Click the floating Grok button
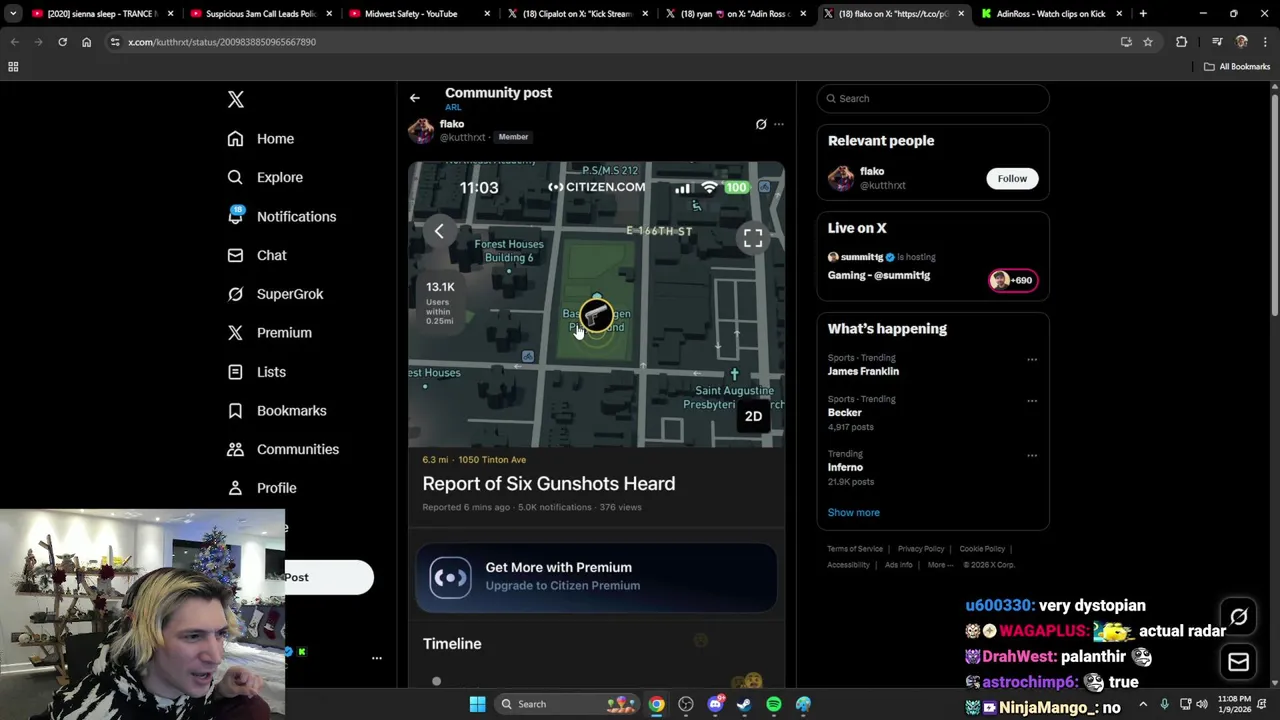The image size is (1280, 720). pos(1238,617)
